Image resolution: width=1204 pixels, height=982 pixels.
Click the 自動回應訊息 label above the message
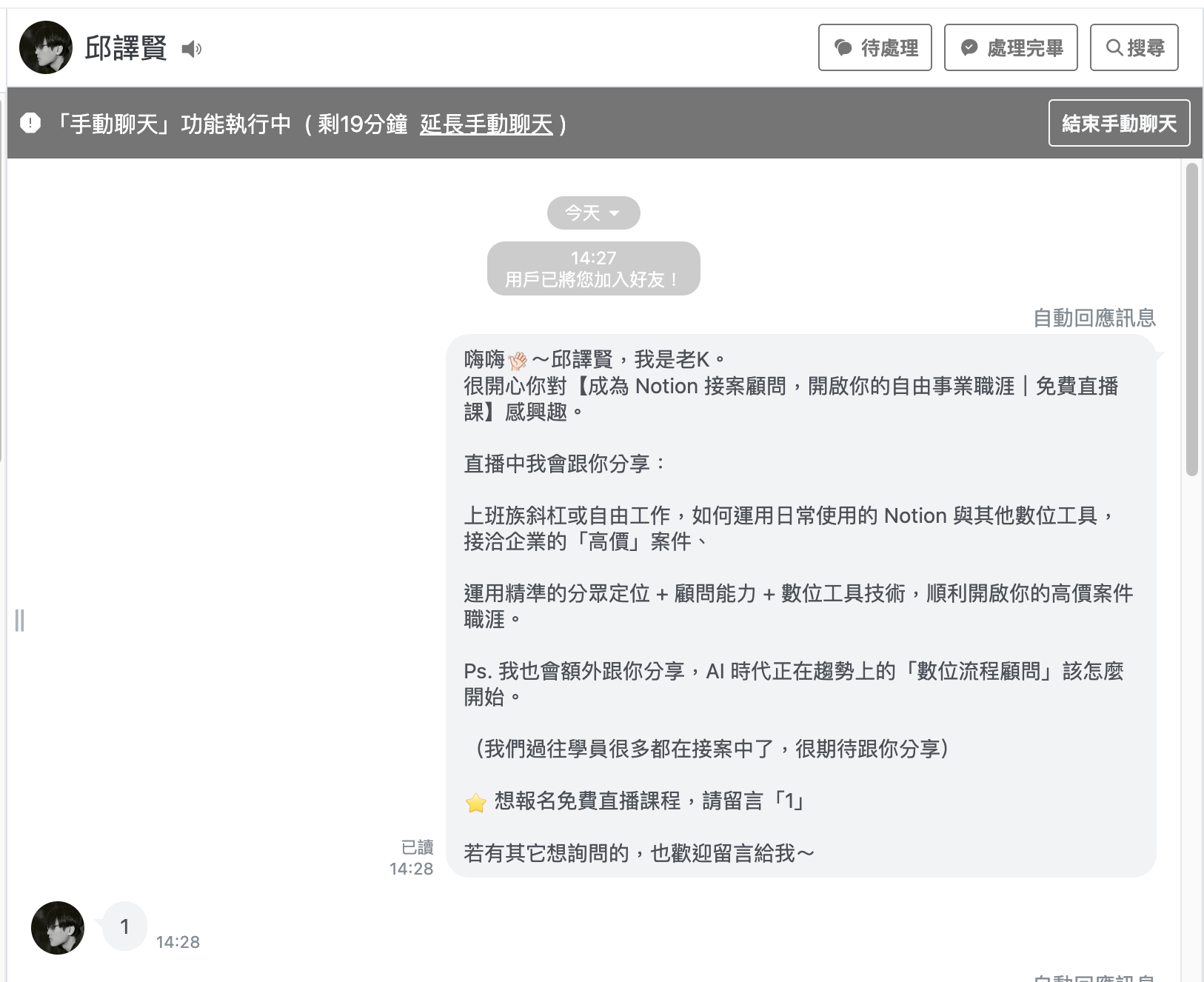1094,318
